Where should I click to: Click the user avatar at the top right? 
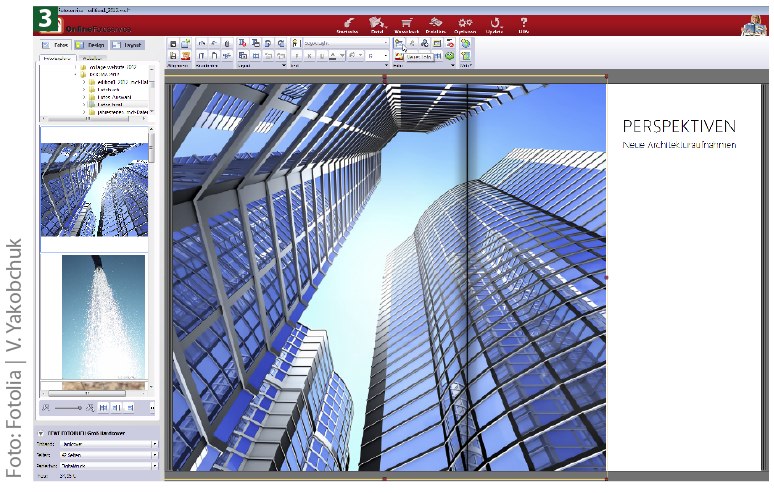(754, 25)
